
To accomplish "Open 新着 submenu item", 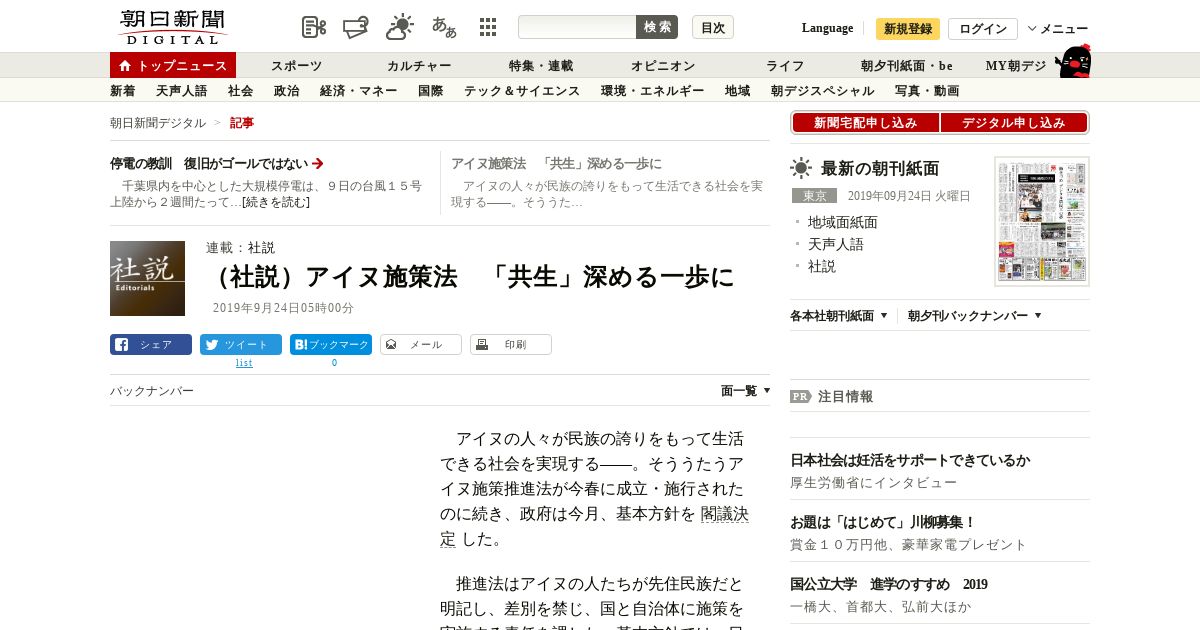I will pyautogui.click(x=123, y=91).
